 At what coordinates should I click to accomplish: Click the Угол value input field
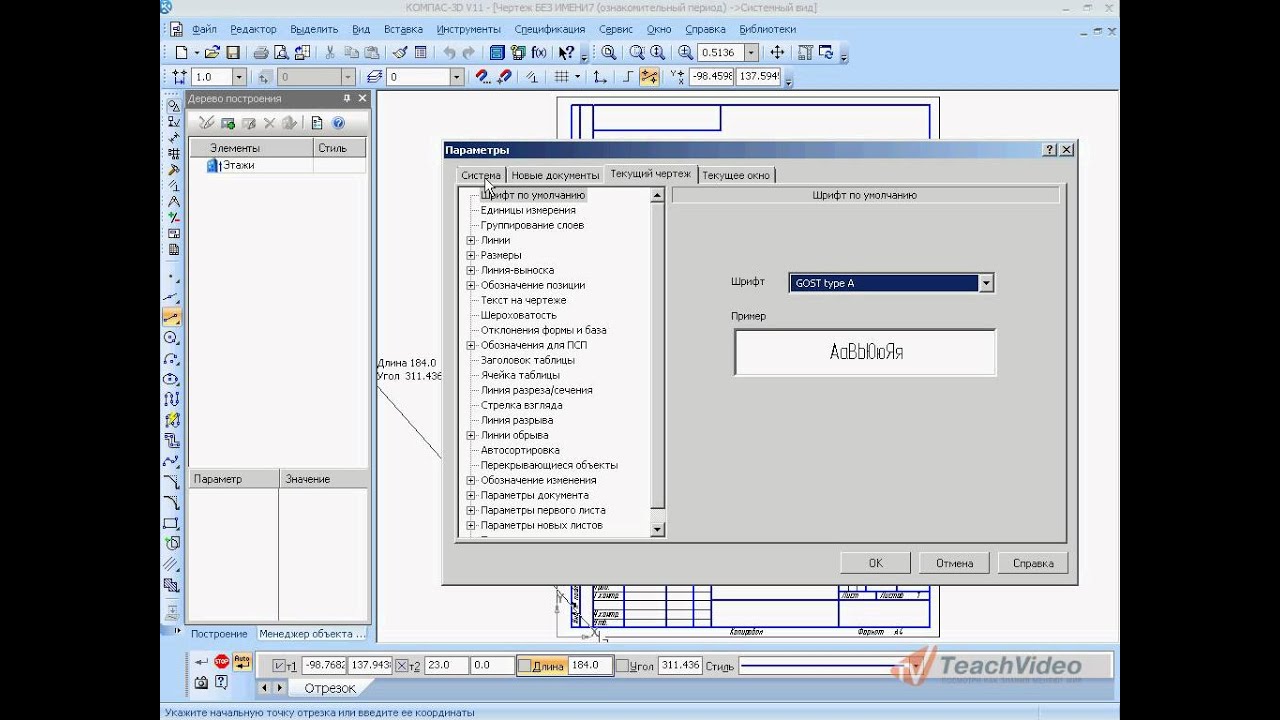[x=680, y=666]
